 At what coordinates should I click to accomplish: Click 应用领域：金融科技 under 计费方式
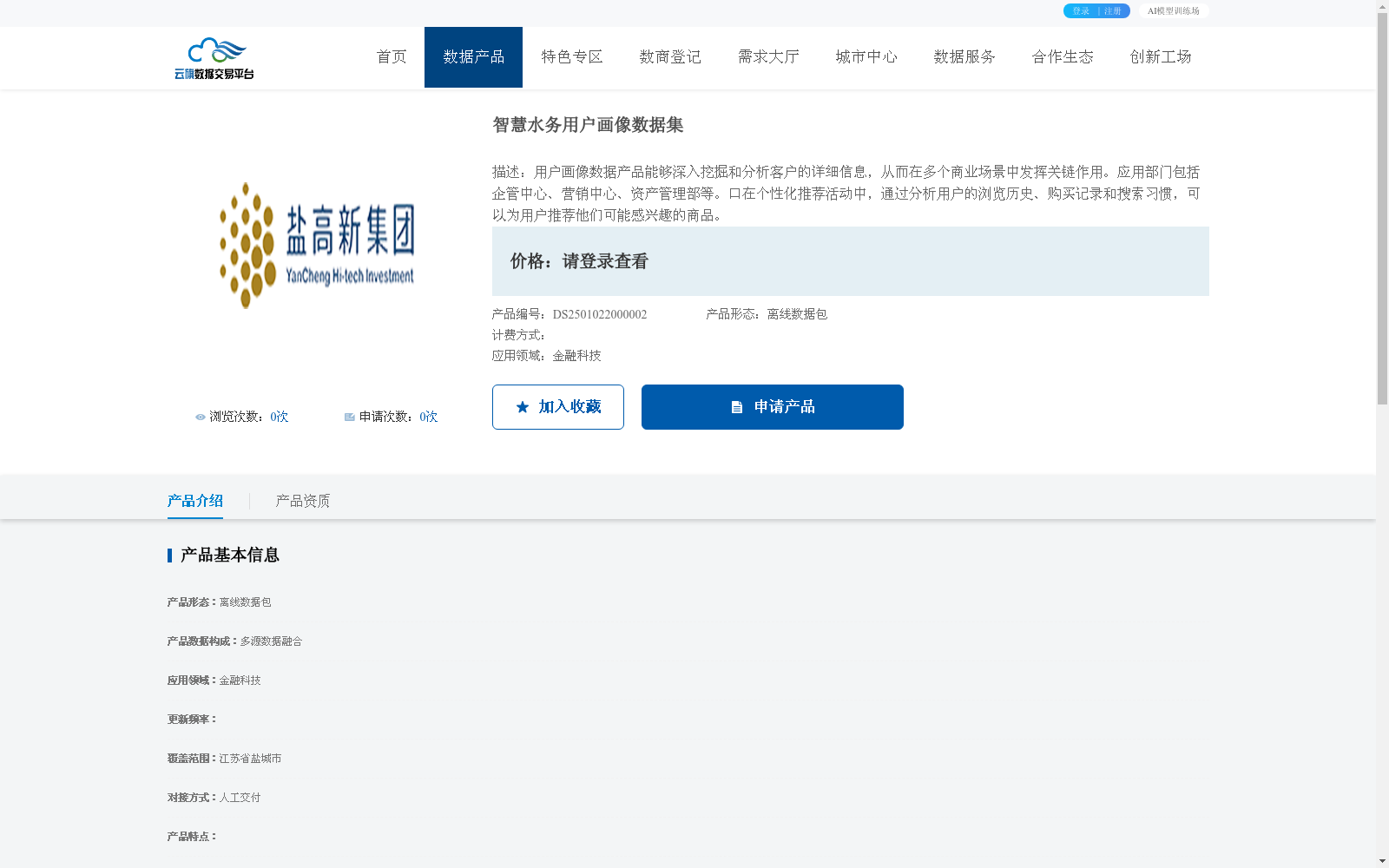pyautogui.click(x=547, y=356)
